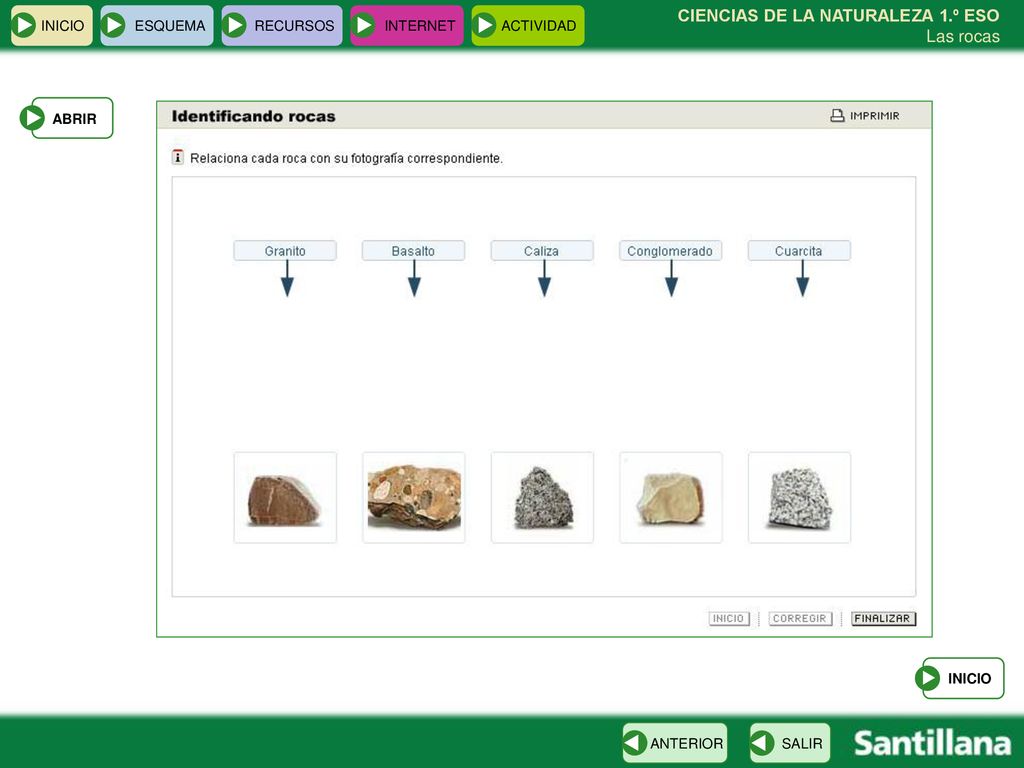Open the RECURSOS tab
Image resolution: width=1024 pixels, height=768 pixels.
[x=281, y=25]
